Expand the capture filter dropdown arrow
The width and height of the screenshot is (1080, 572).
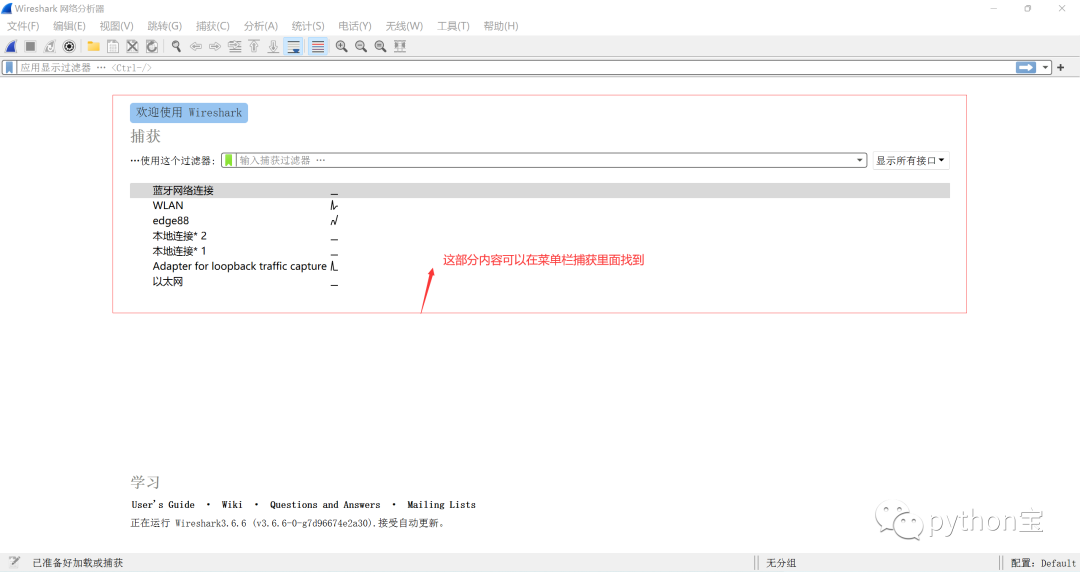click(860, 161)
